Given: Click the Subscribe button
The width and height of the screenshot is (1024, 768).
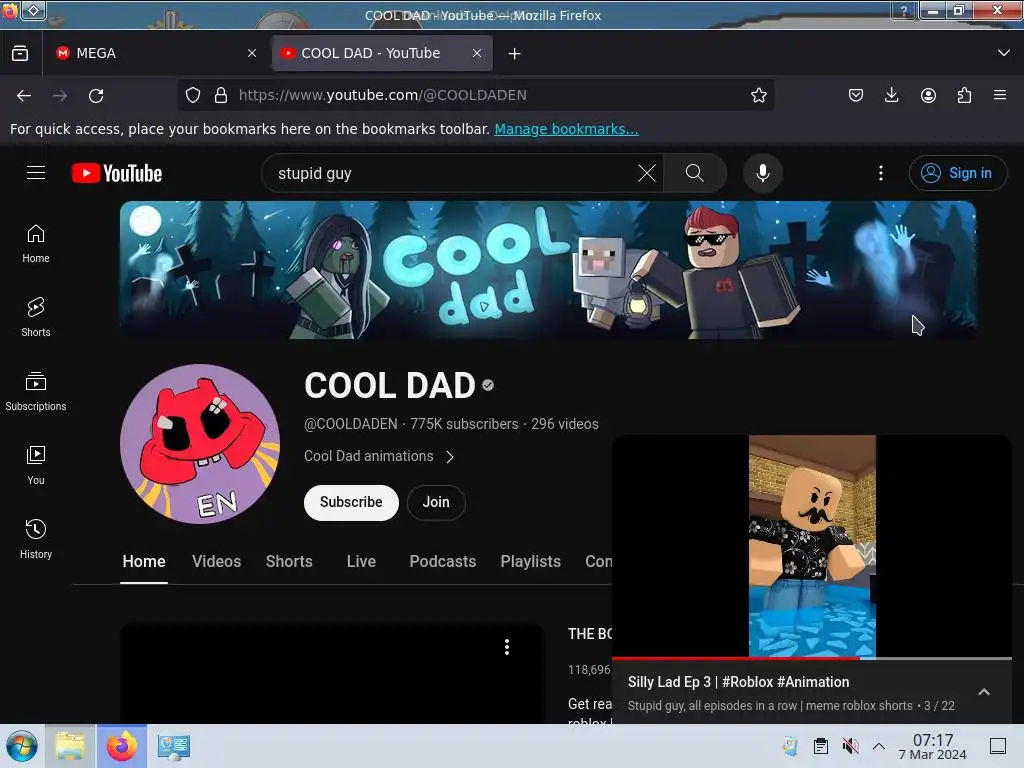Looking at the screenshot, I should click(x=351, y=502).
